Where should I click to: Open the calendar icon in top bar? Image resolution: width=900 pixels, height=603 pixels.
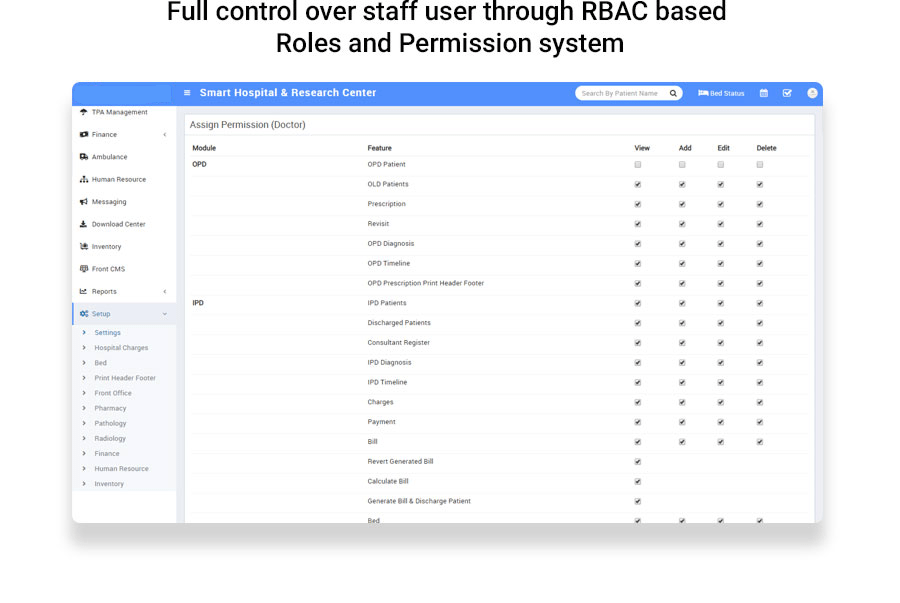point(764,93)
